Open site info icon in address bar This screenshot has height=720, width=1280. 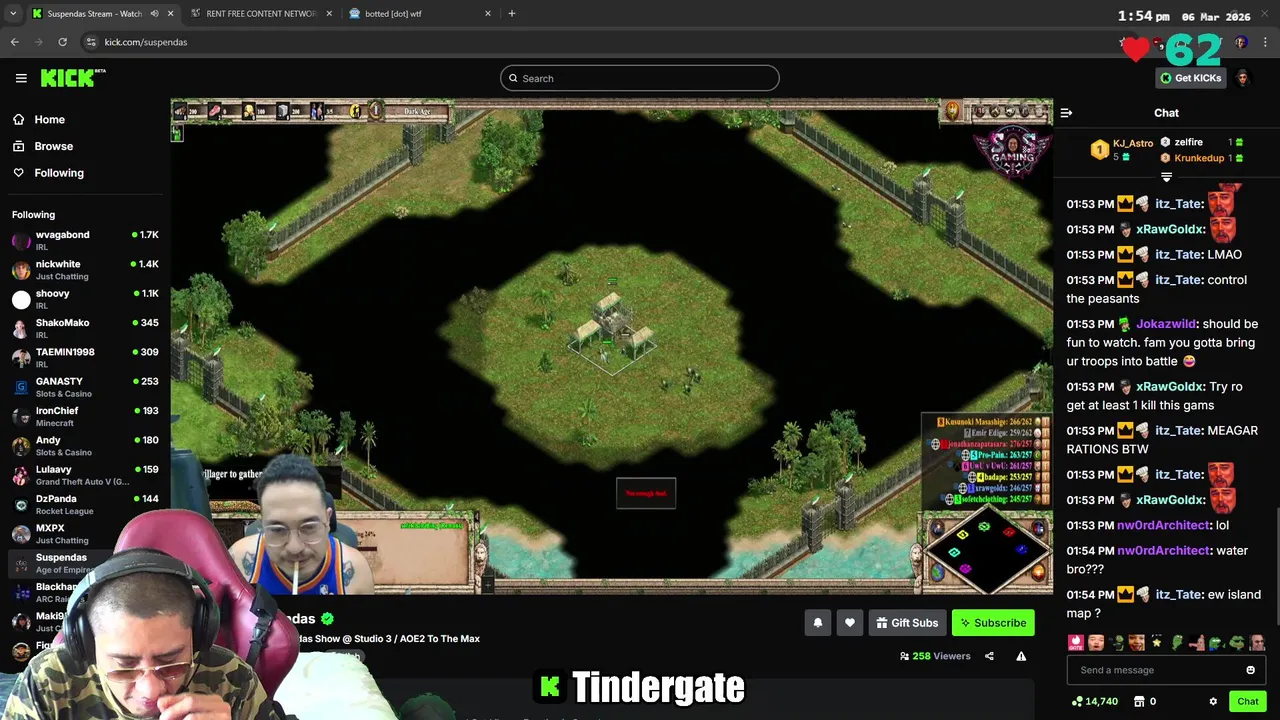(91, 42)
